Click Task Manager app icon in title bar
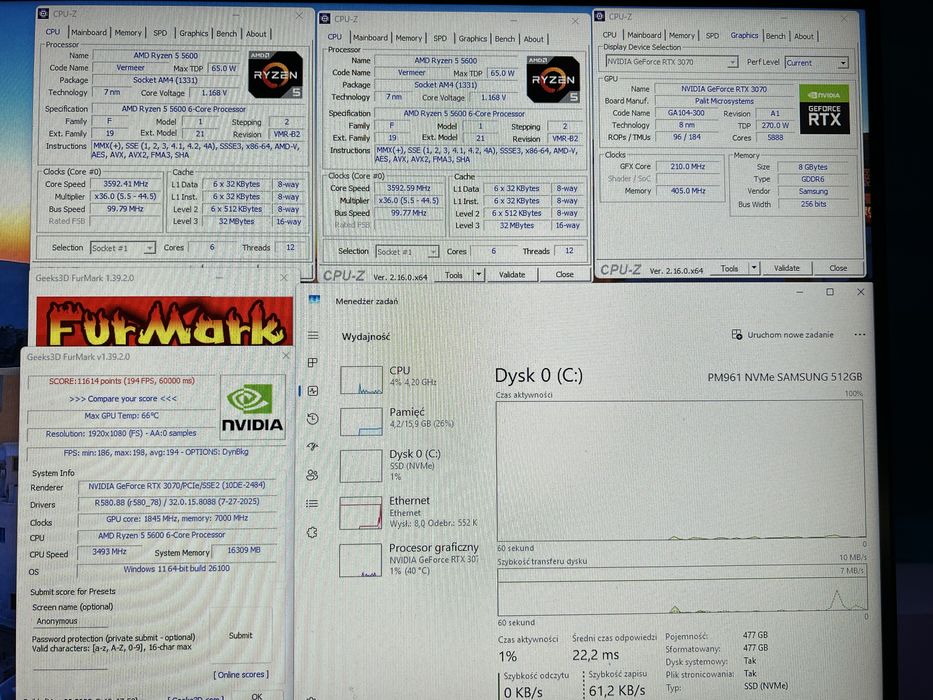 (x=314, y=299)
